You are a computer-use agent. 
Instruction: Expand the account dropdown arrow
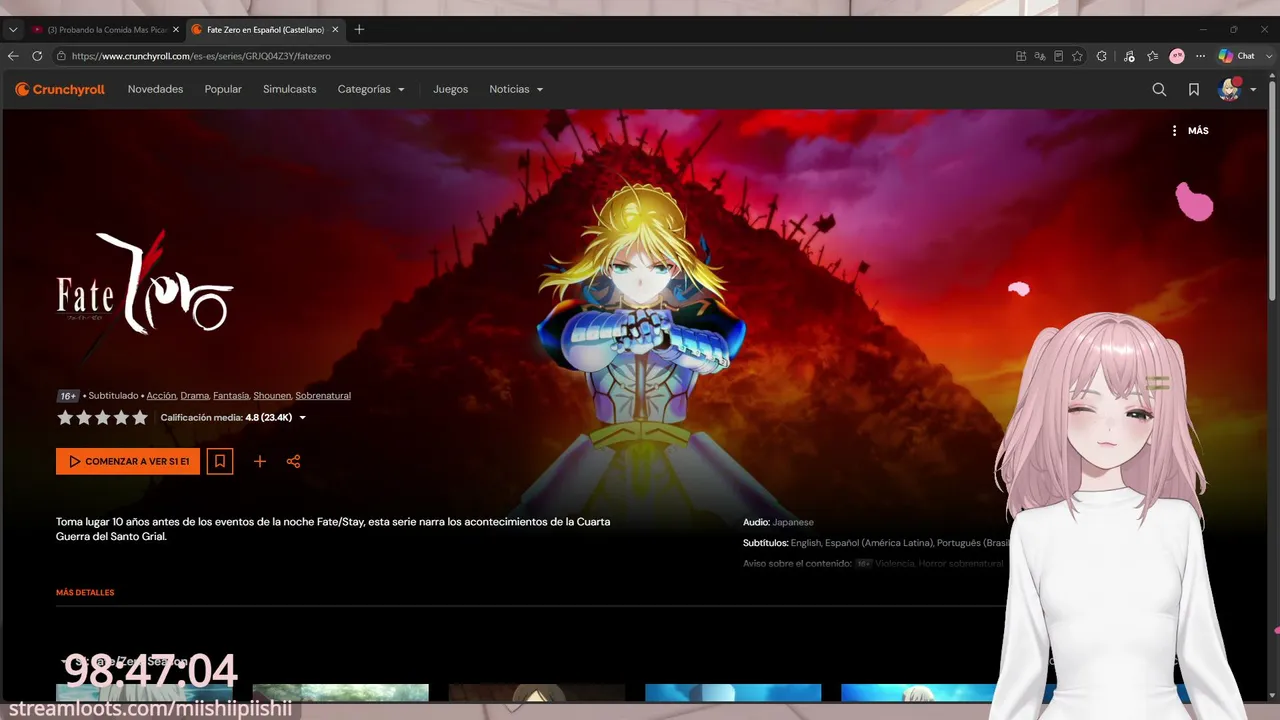tap(1253, 90)
